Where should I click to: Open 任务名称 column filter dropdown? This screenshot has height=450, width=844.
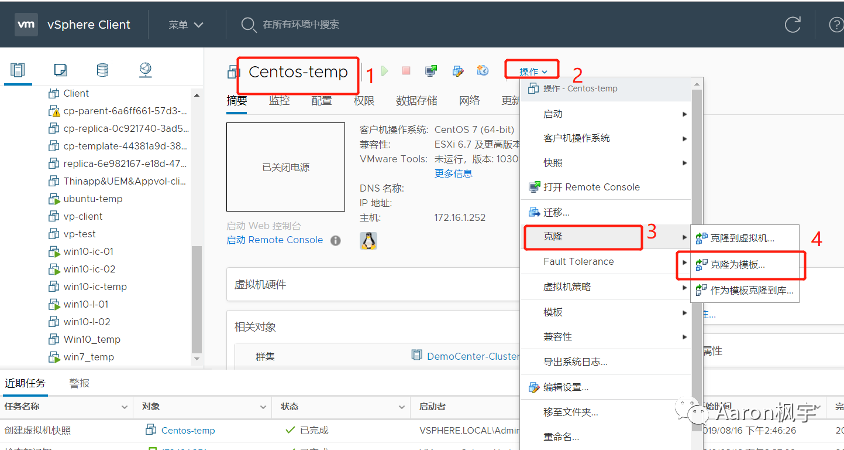(124, 407)
